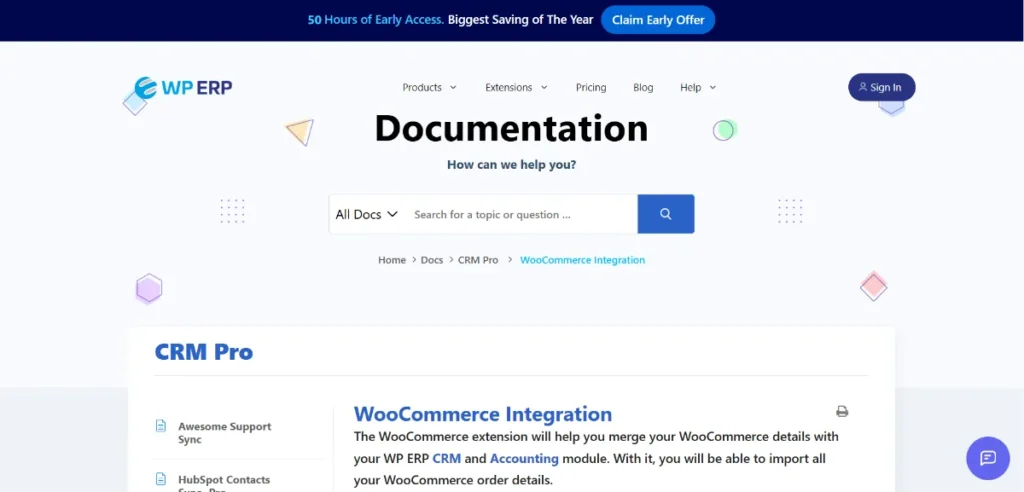1024x492 pixels.
Task: Focus the search topic input field
Action: tap(520, 214)
